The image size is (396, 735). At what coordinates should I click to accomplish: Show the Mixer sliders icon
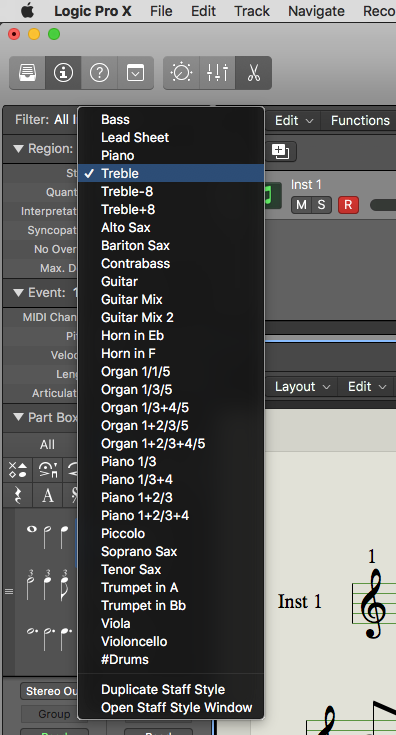[x=217, y=73]
